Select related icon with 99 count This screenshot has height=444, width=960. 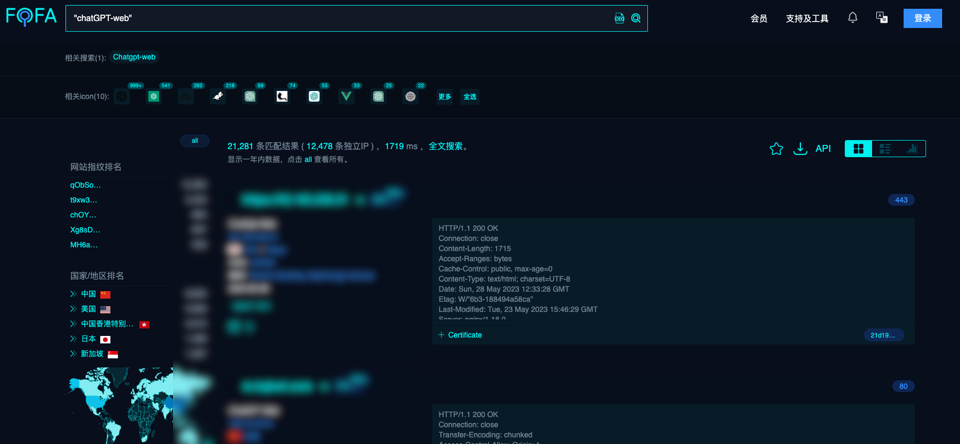(250, 97)
